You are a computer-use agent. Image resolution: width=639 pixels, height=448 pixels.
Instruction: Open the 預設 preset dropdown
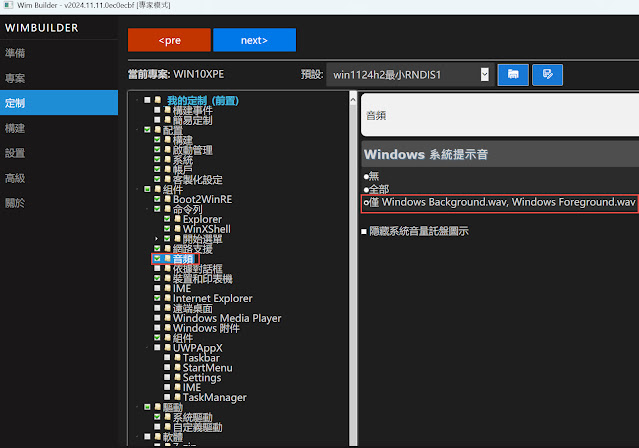(x=484, y=75)
